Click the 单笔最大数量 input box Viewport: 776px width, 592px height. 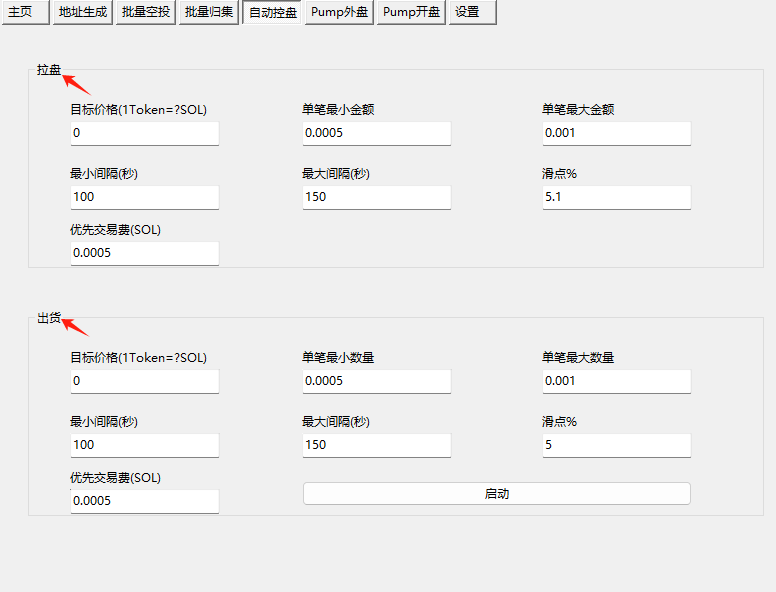coord(617,381)
